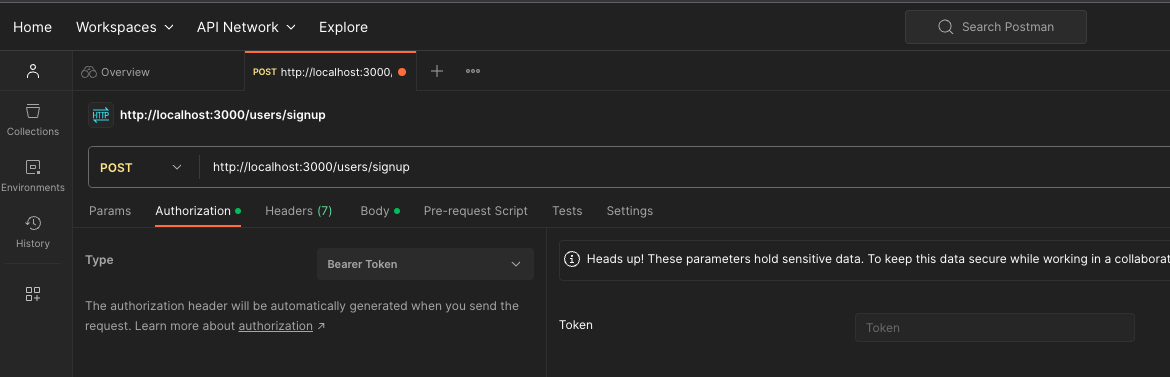Viewport: 1170px width, 377px height.
Task: Expand the POST method dropdown
Action: pyautogui.click(x=142, y=167)
